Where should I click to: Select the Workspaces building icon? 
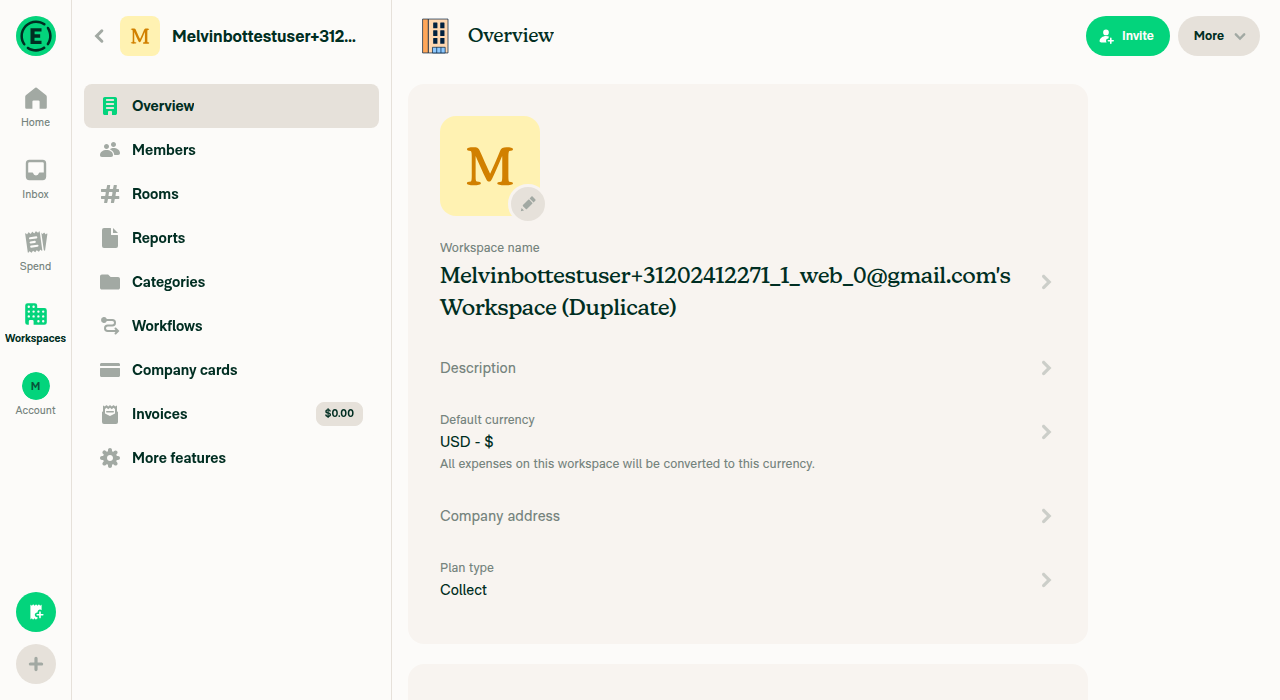(x=36, y=314)
